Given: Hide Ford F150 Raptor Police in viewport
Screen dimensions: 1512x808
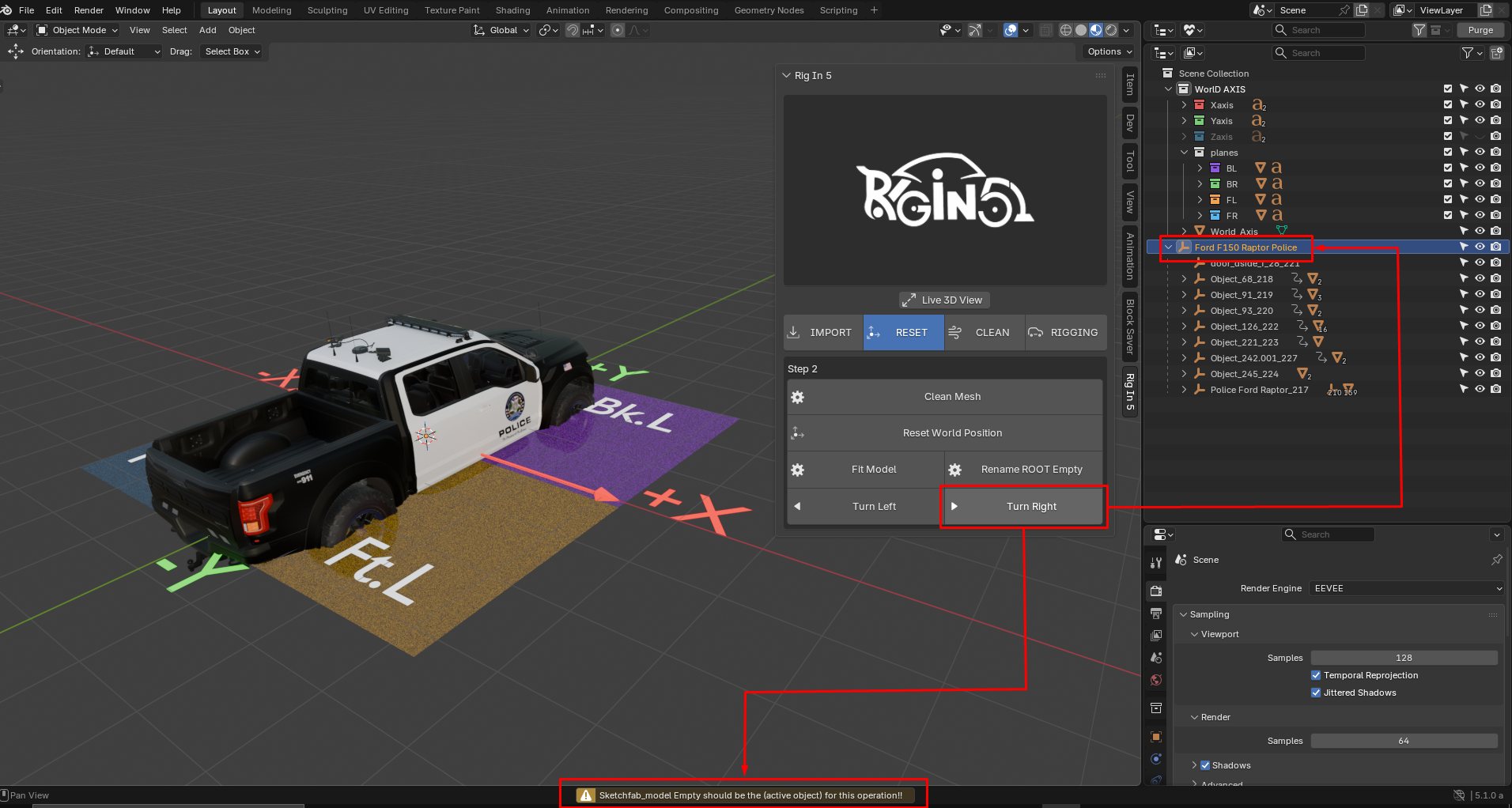Looking at the screenshot, I should 1480,247.
